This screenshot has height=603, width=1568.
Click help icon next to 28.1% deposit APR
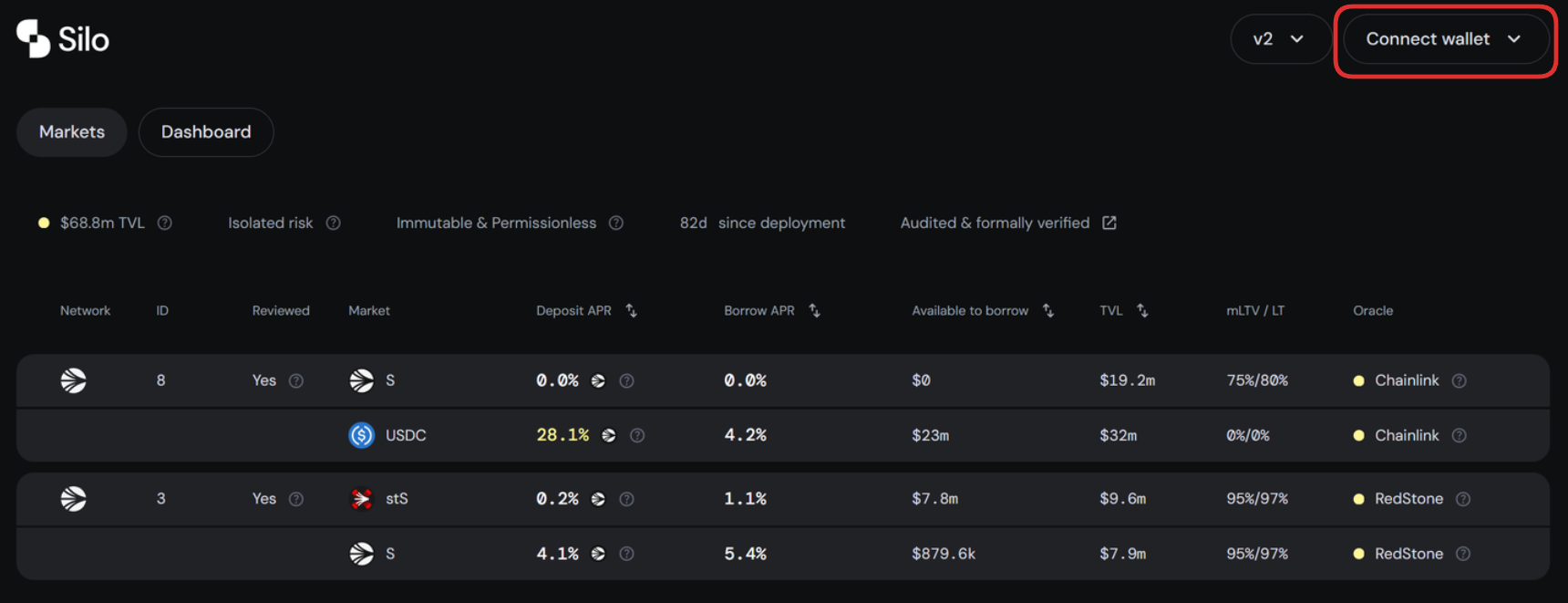(x=637, y=435)
